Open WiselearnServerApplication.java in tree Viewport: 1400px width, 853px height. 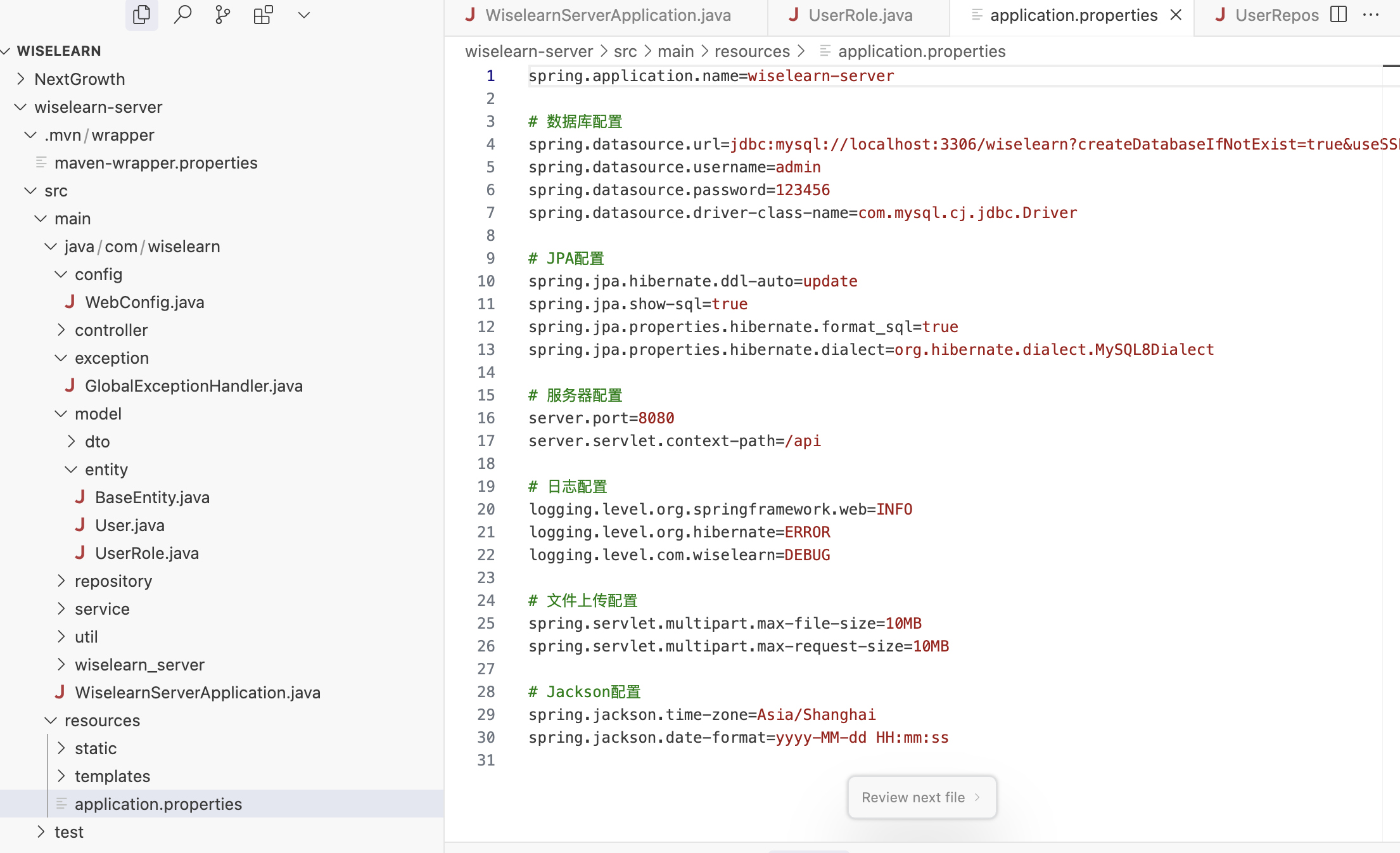(x=222, y=693)
